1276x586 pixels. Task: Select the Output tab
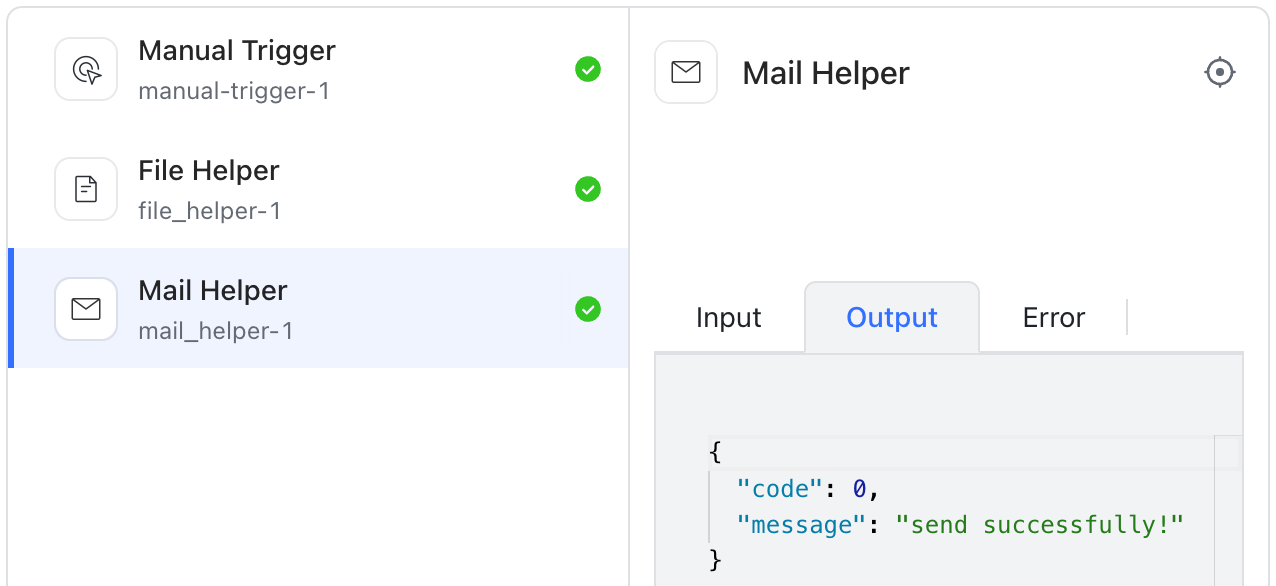[x=891, y=317]
